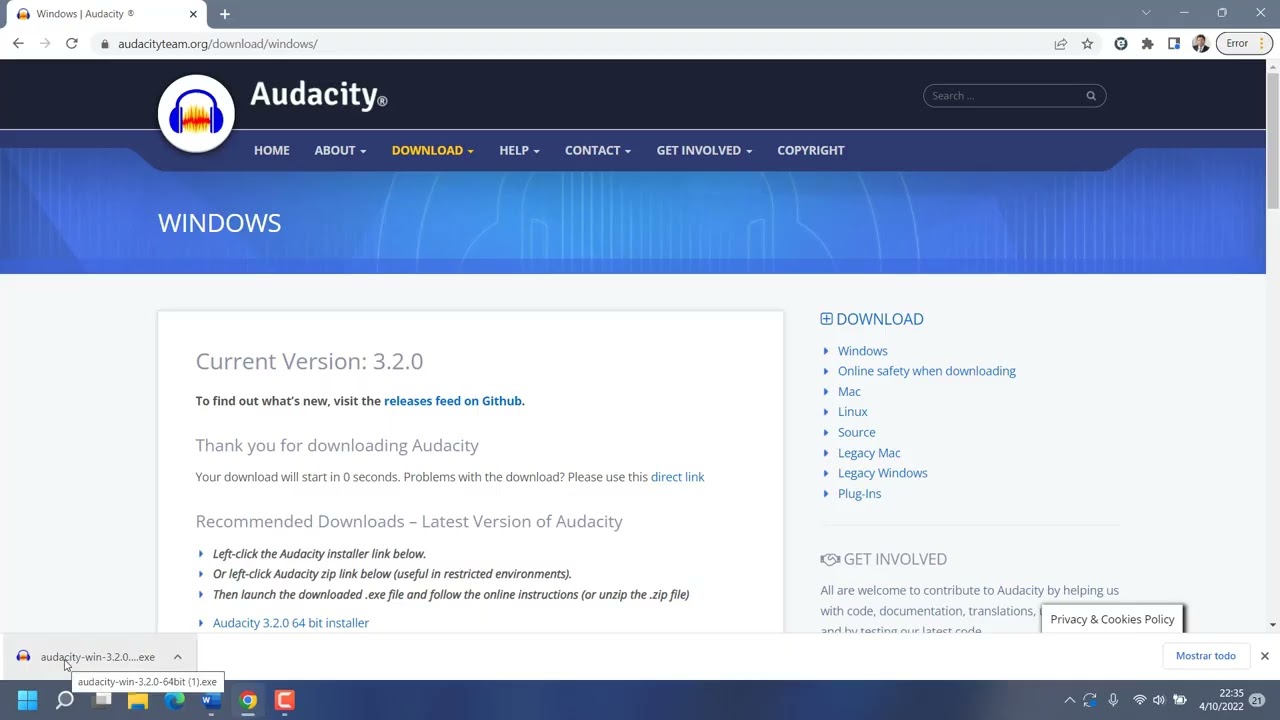
Task: Share this page using the share icon
Action: point(1061,44)
